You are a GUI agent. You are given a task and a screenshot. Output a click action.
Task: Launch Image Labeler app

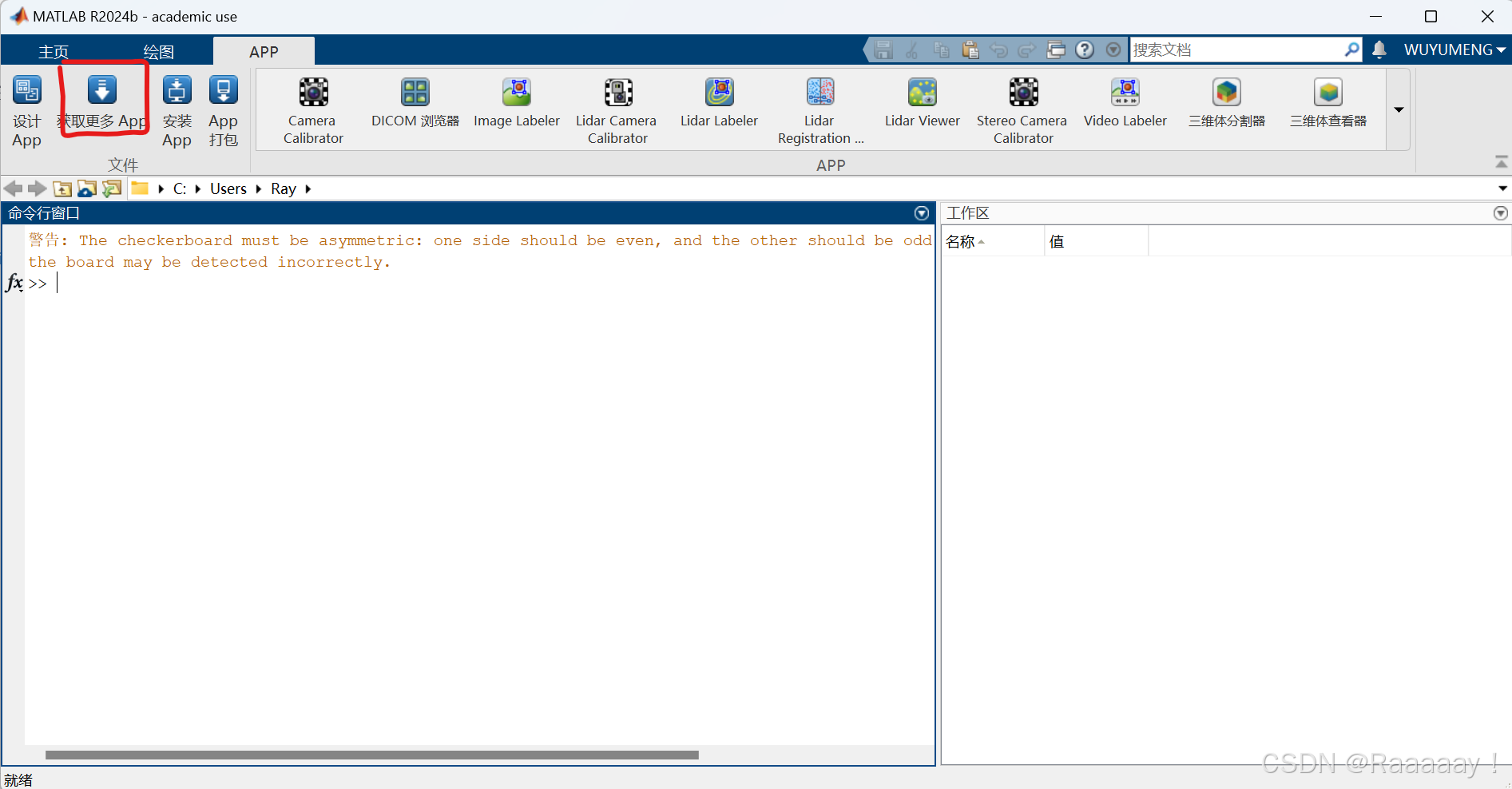(x=517, y=103)
